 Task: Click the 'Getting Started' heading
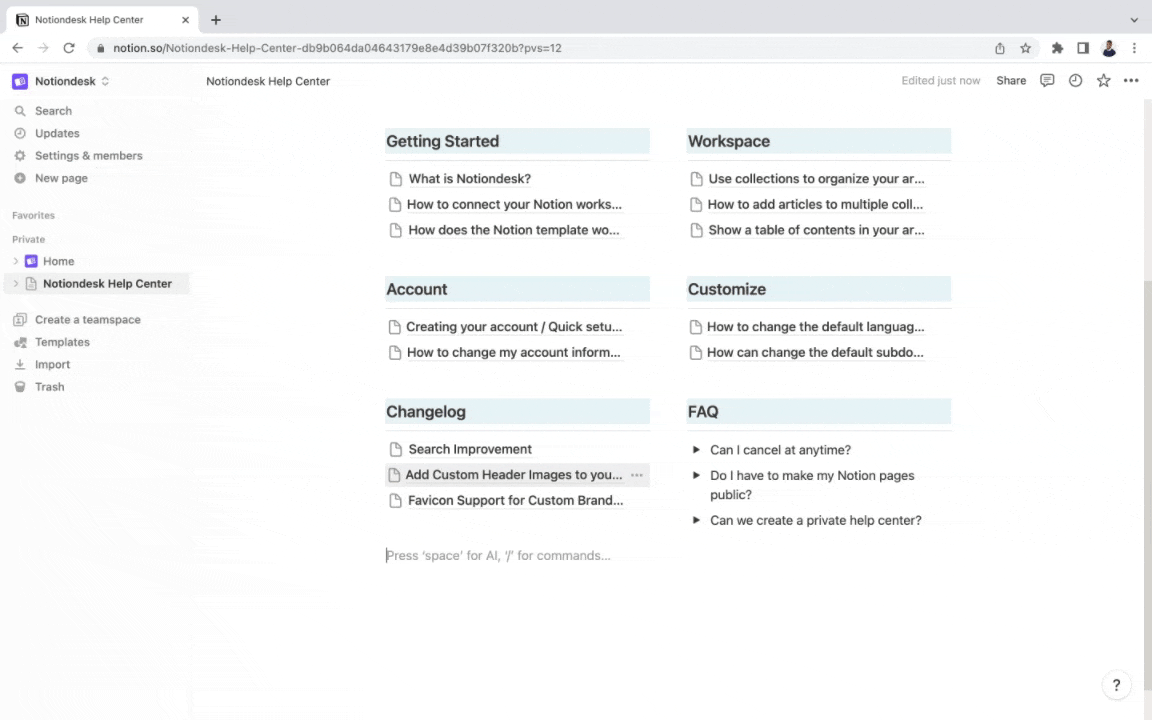tap(442, 141)
